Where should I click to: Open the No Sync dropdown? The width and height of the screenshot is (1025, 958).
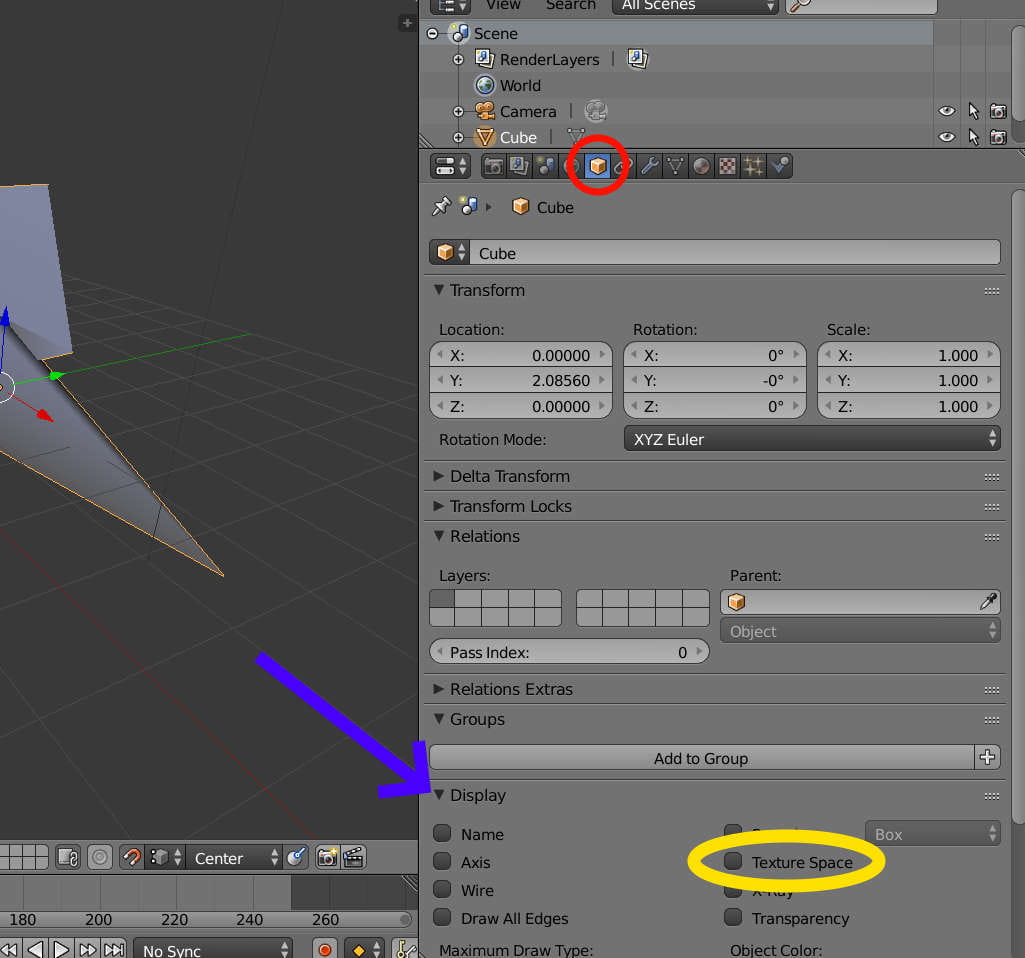coord(213,949)
